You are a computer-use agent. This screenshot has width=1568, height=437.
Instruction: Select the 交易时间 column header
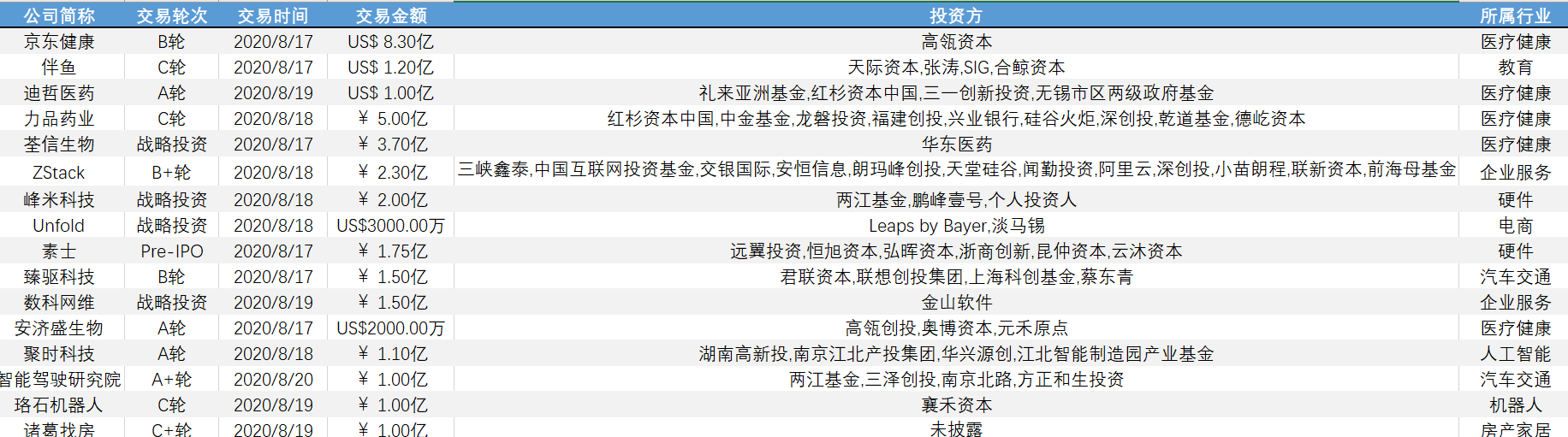[273, 15]
